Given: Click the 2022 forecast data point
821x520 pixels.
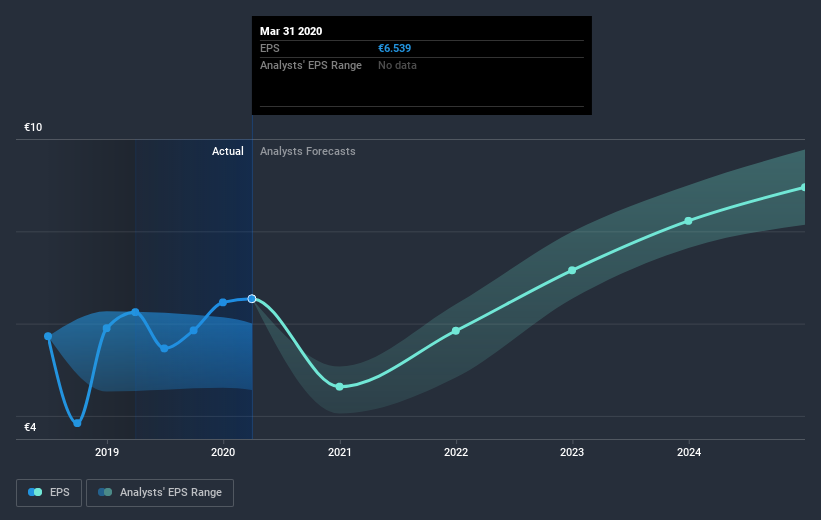Looking at the screenshot, I should point(456,331).
